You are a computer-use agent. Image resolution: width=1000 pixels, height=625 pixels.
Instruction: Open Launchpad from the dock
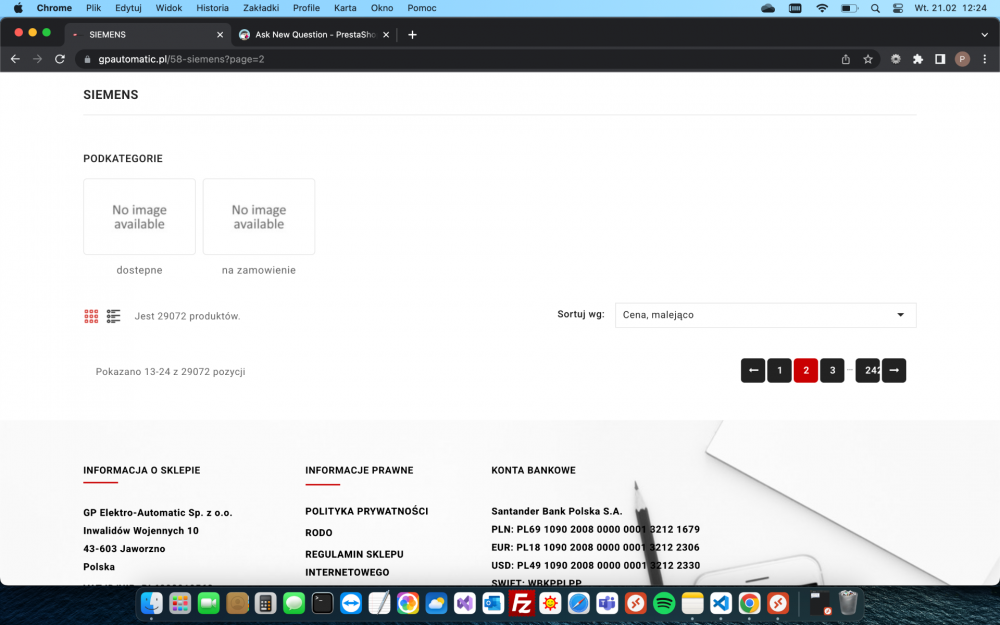coord(180,603)
